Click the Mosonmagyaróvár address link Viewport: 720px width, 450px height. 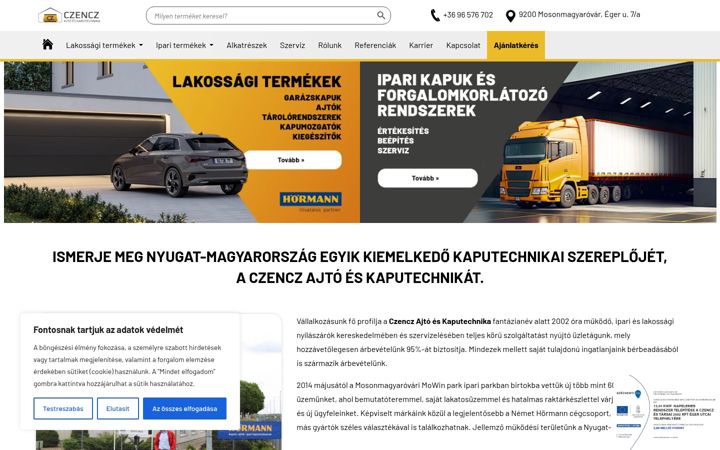pos(579,15)
